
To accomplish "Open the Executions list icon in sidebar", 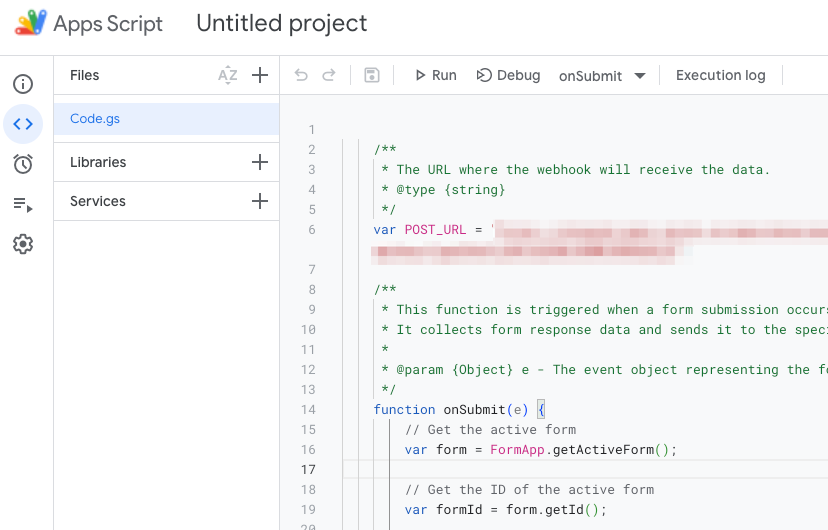I will click(23, 204).
